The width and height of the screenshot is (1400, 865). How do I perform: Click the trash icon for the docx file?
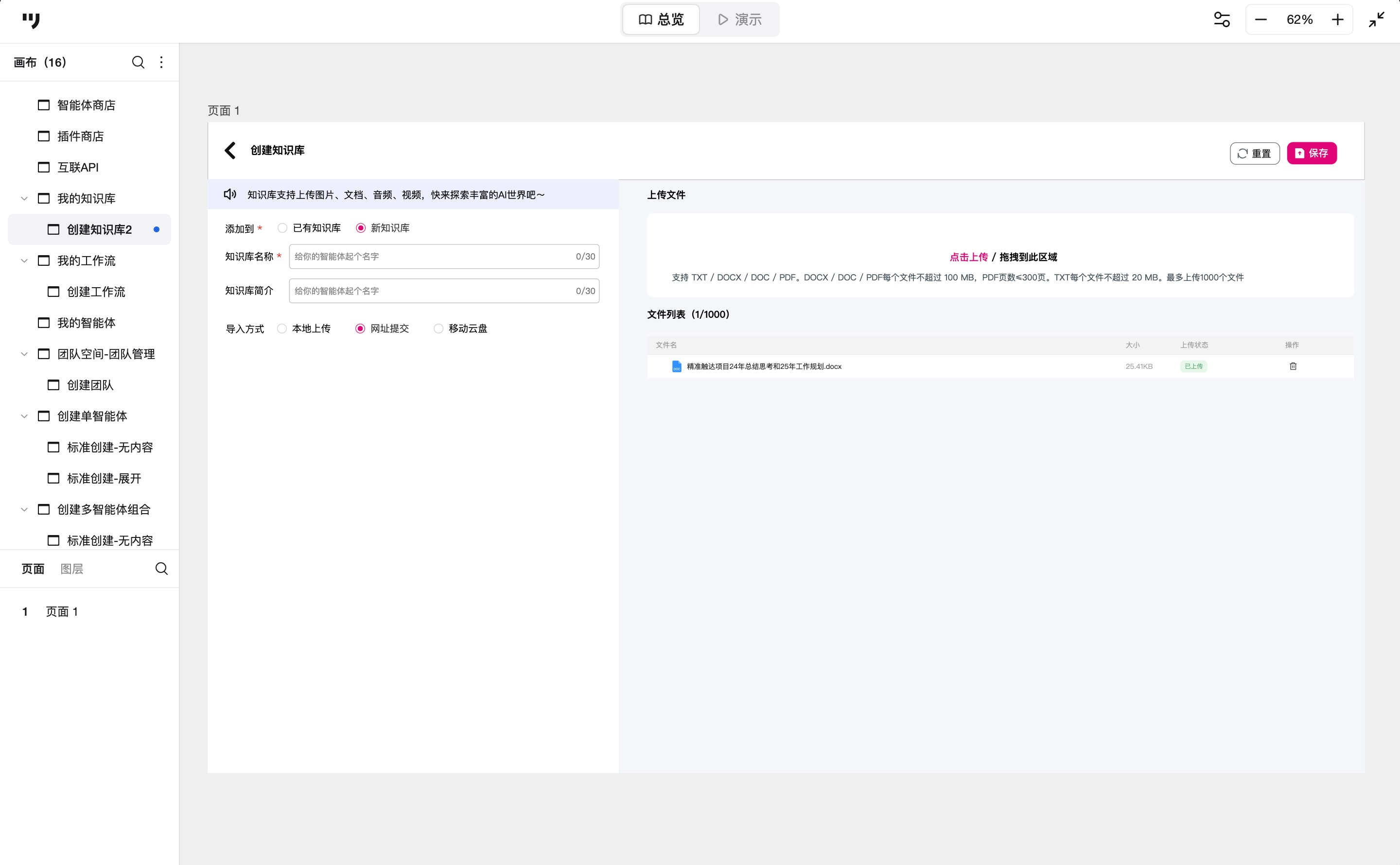[x=1293, y=366]
